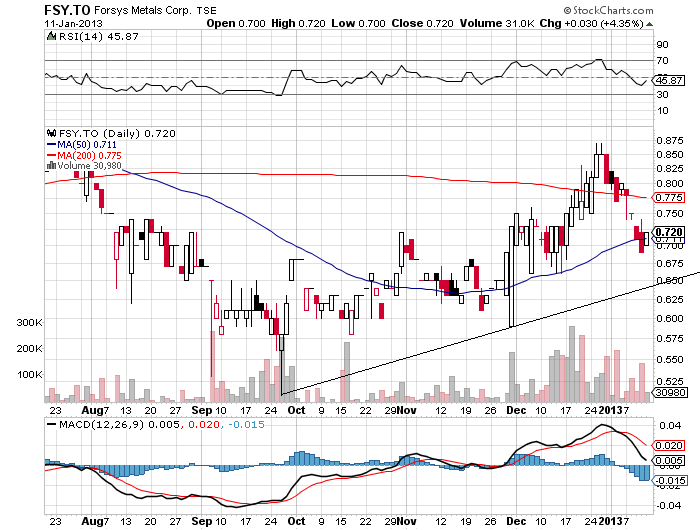Click the tall early-December white candlestick

(x=512, y=276)
